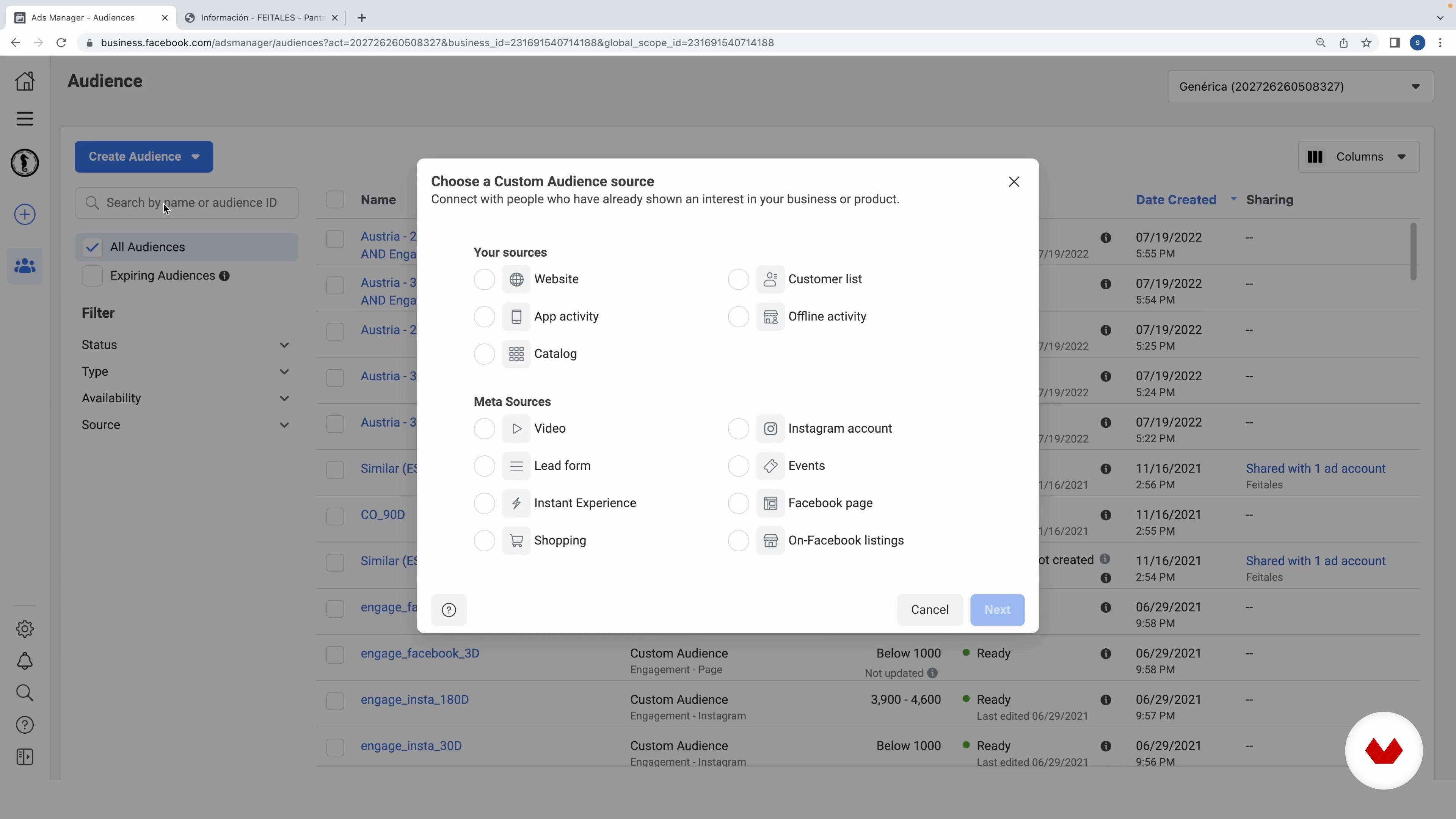
Task: Click the Chrome profile avatar
Action: pyautogui.click(x=1417, y=43)
